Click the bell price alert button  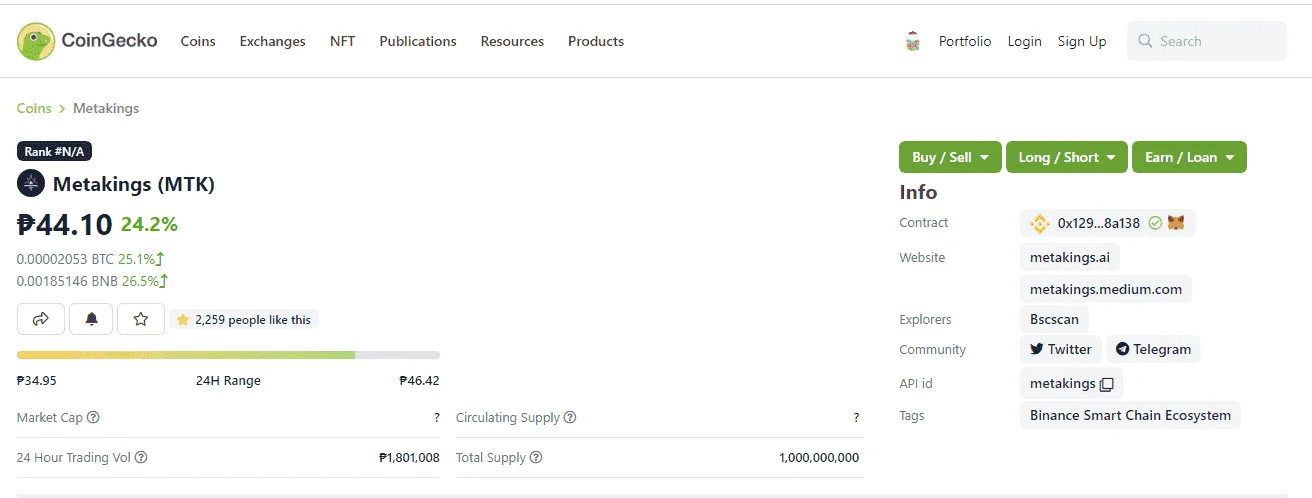pos(91,319)
